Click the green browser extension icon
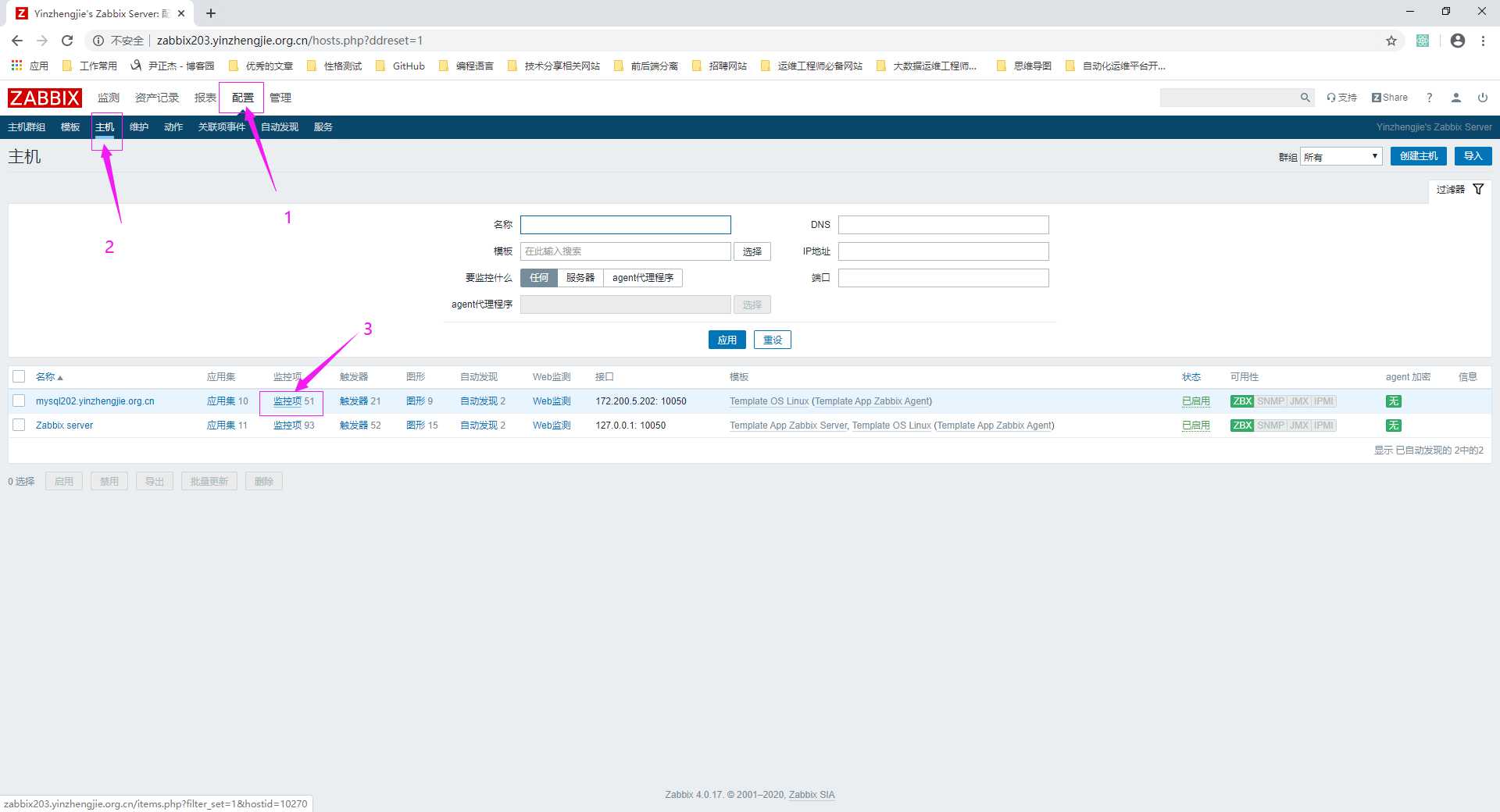This screenshot has width=1500, height=812. click(1423, 41)
